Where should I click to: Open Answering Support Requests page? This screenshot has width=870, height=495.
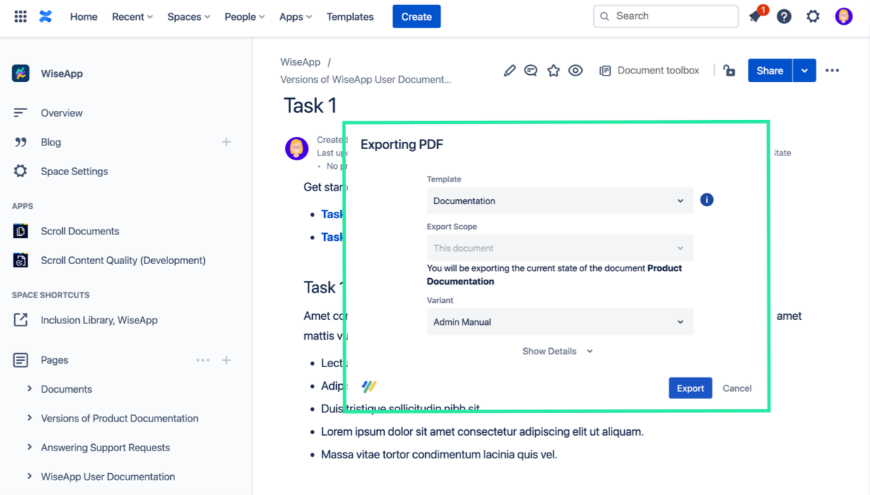[x=105, y=447]
